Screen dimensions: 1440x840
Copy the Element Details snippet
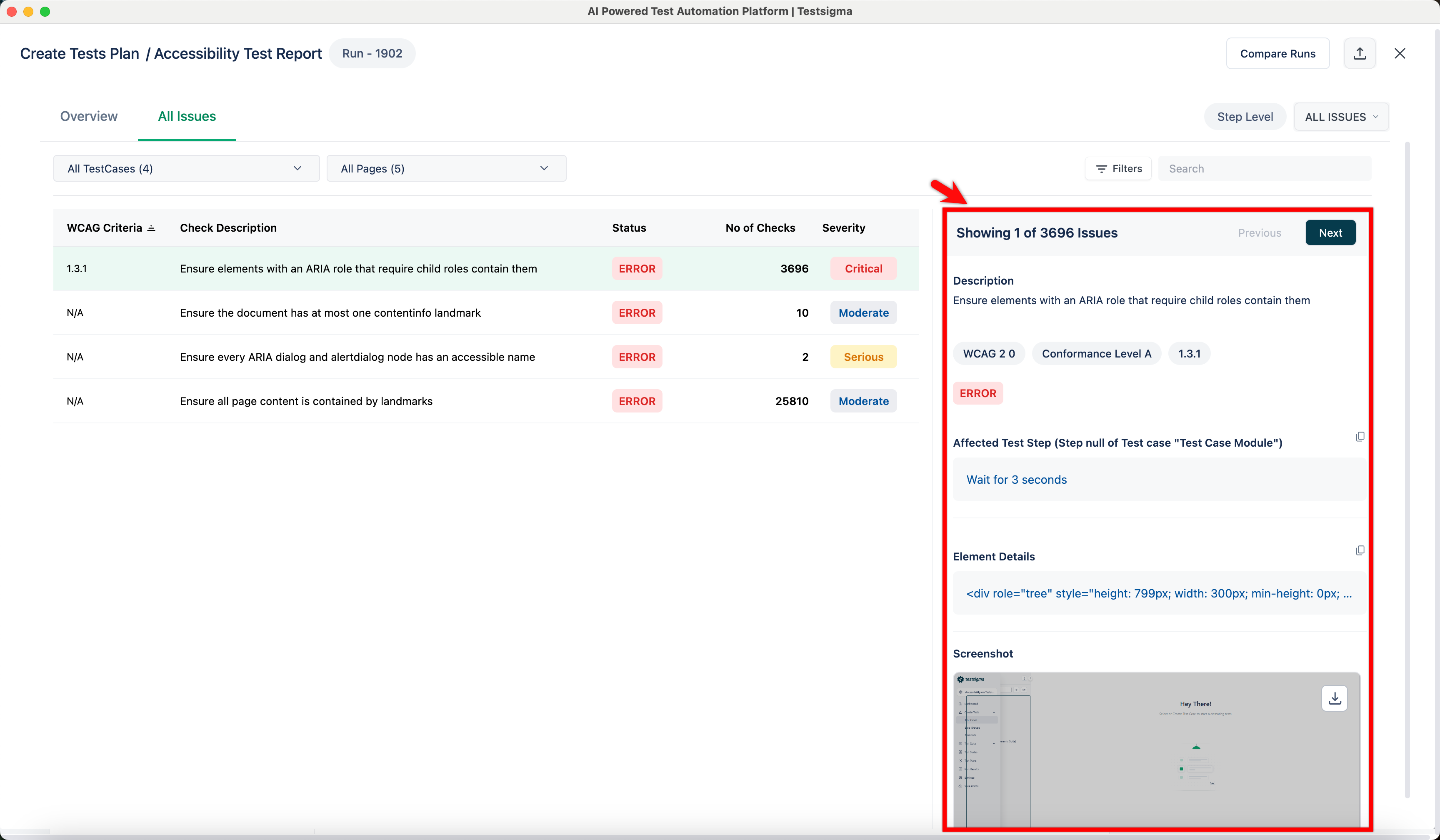1360,550
